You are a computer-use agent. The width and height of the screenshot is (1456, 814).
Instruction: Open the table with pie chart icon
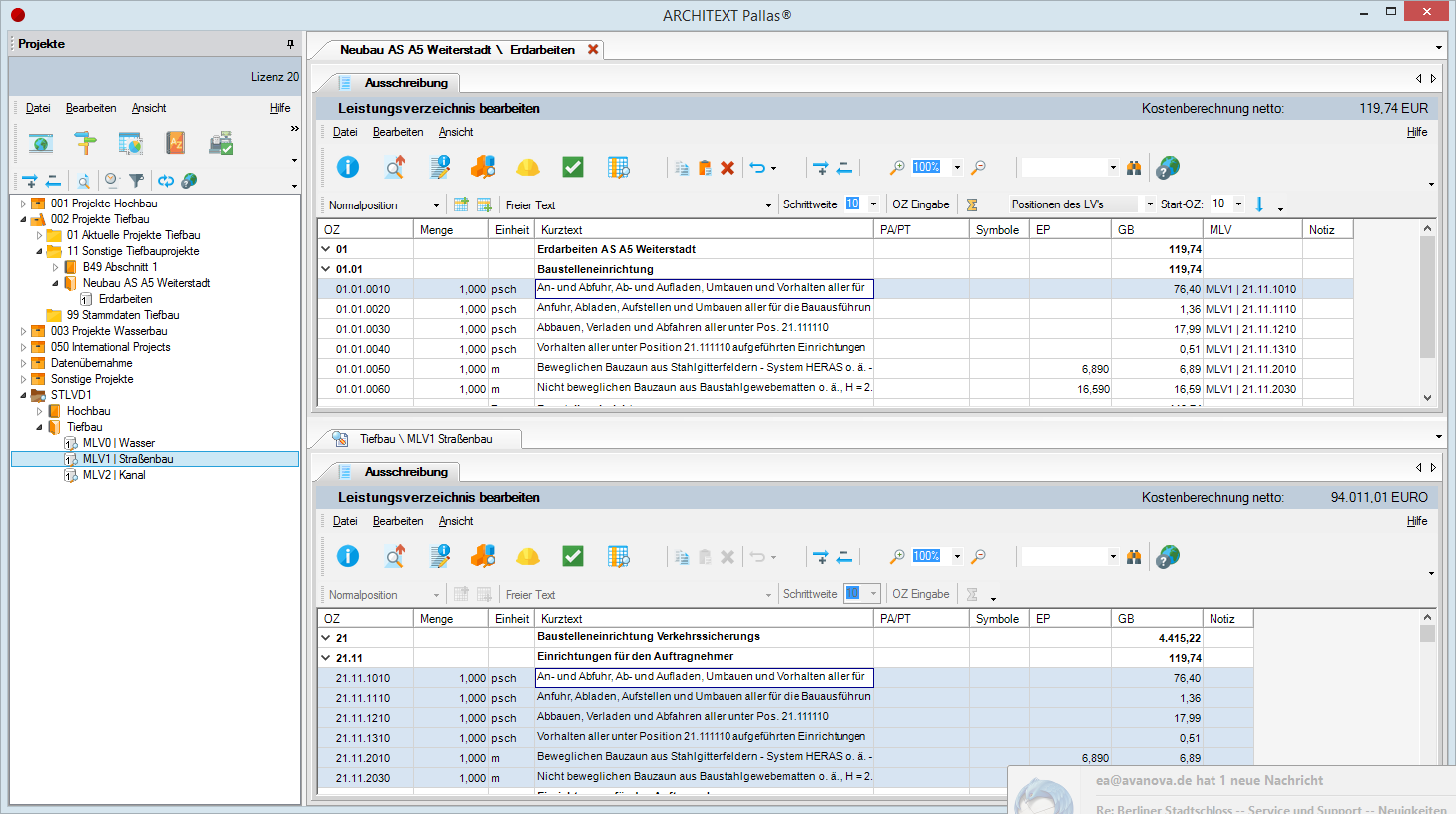(131, 144)
